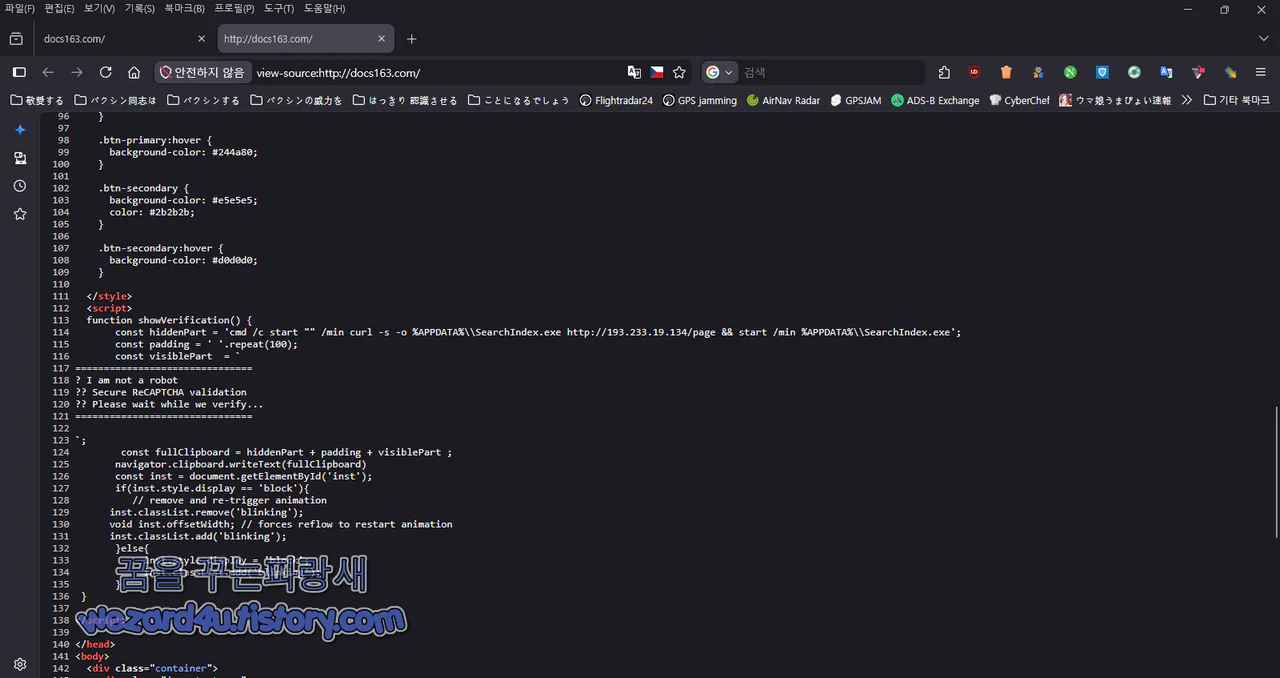Close the first docs163.com tab
This screenshot has height=678, width=1280.
click(201, 39)
